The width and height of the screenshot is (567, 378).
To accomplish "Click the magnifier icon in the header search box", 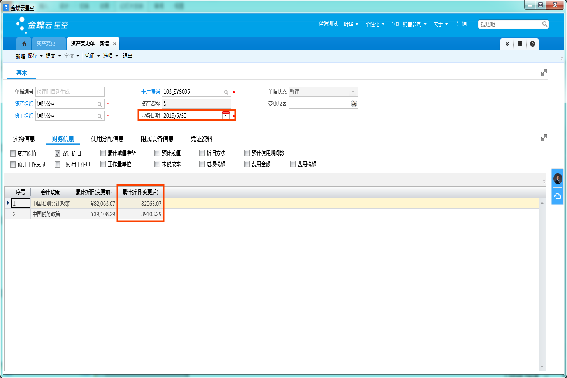I will [x=544, y=24].
